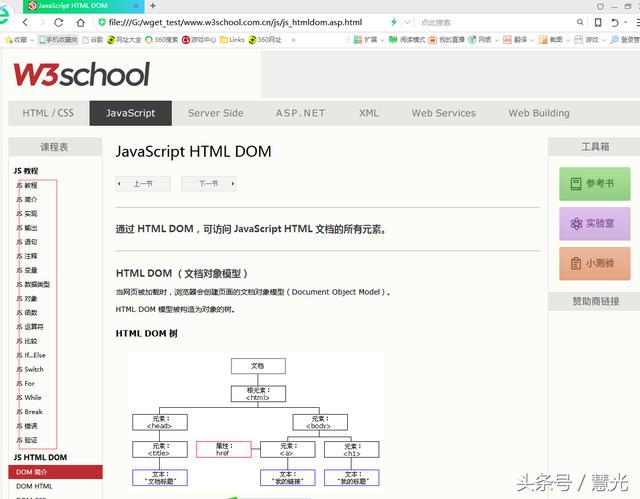The height and width of the screenshot is (499, 640).
Task: Open the purple 实验室 toolbox button
Action: [x=595, y=224]
